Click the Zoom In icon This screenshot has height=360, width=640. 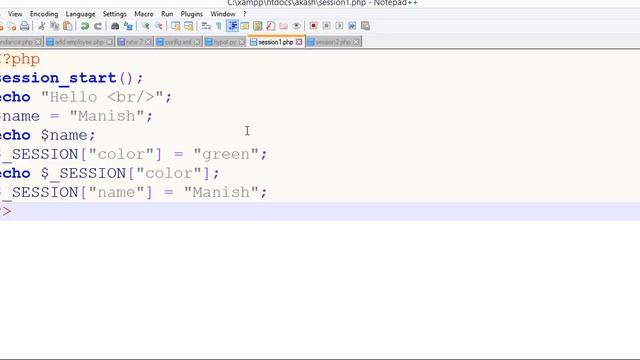click(145, 26)
